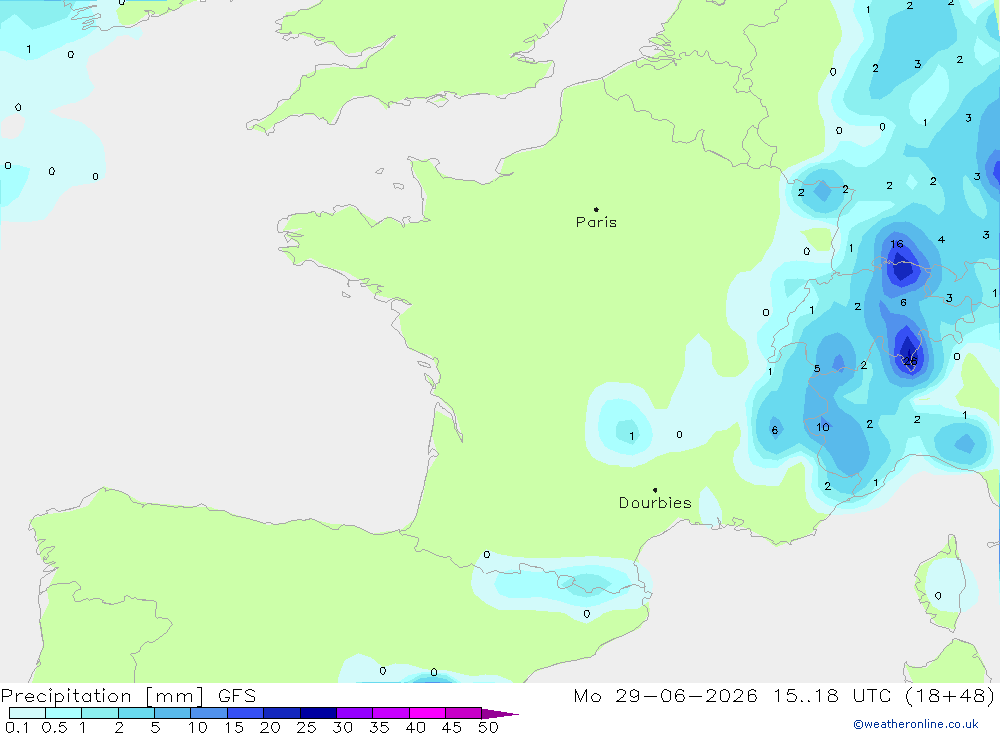
Task: Click the "15..18 UTC" time text
Action: tap(832, 696)
